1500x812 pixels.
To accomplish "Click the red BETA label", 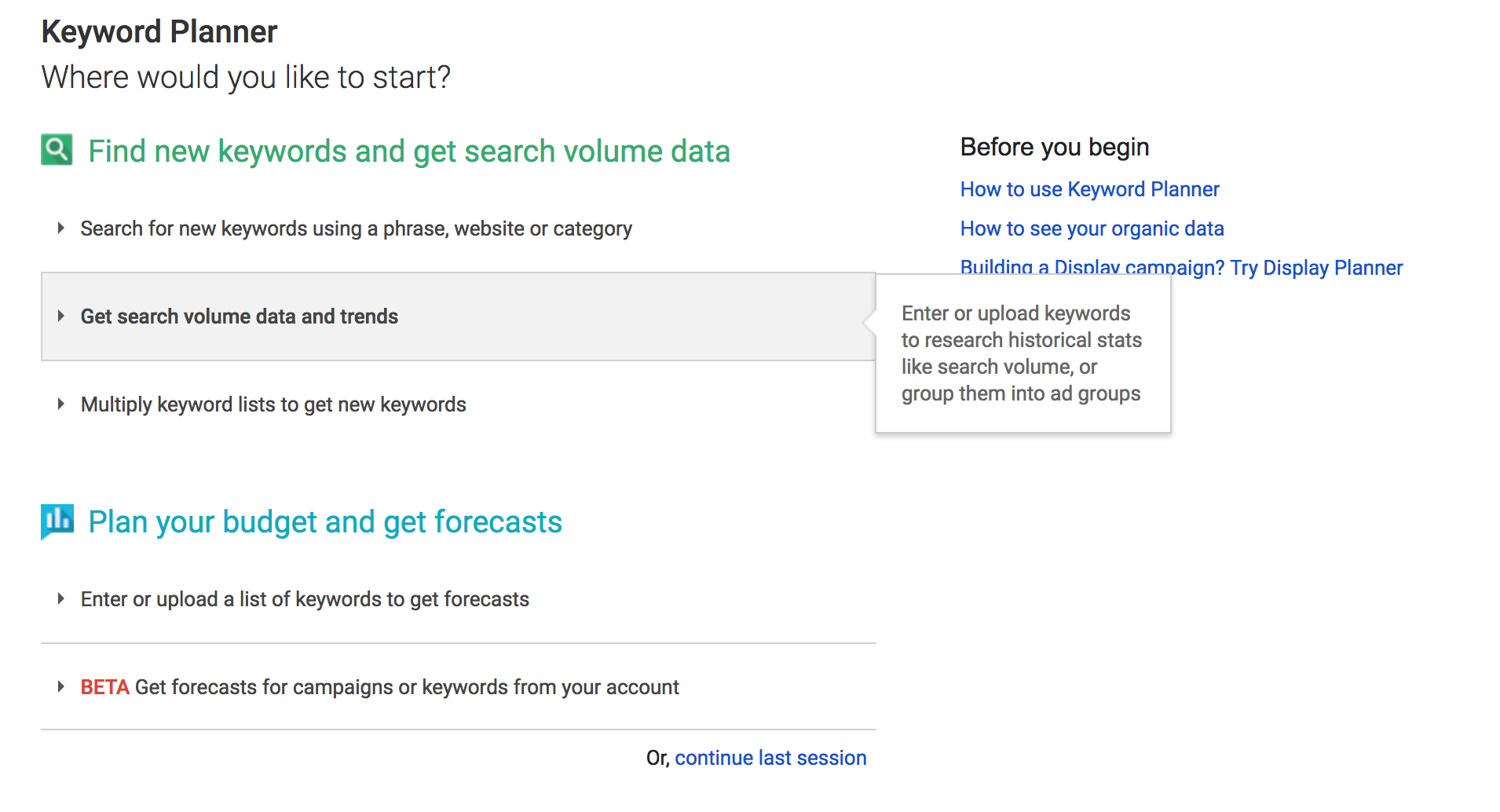I will point(104,687).
